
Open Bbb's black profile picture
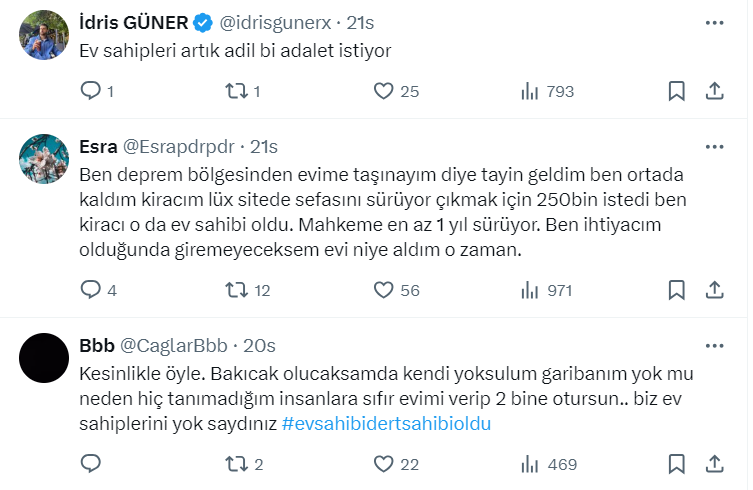coord(44,358)
